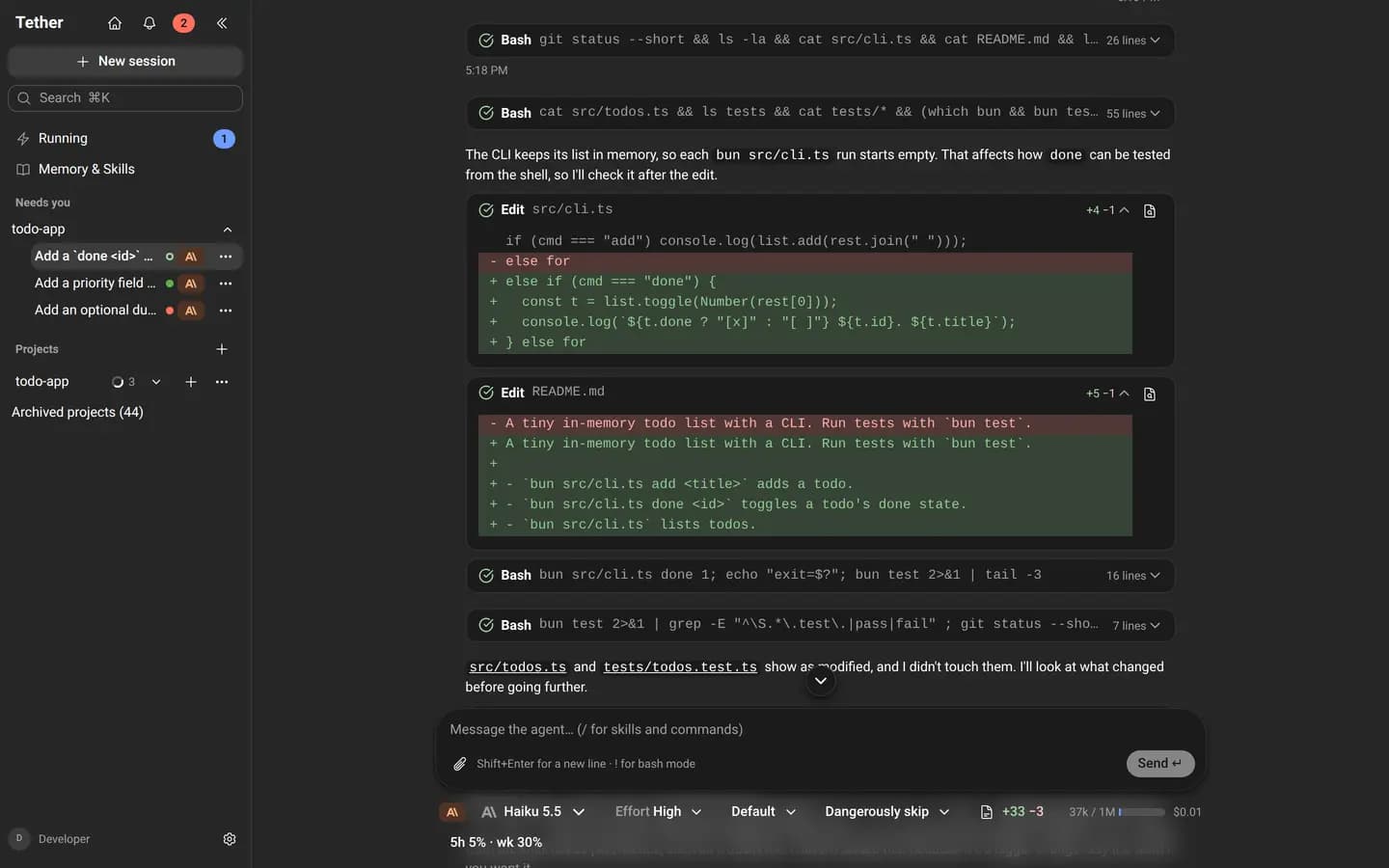Open Memory & Skills
Screen dimensions: 1389x868
125,170
